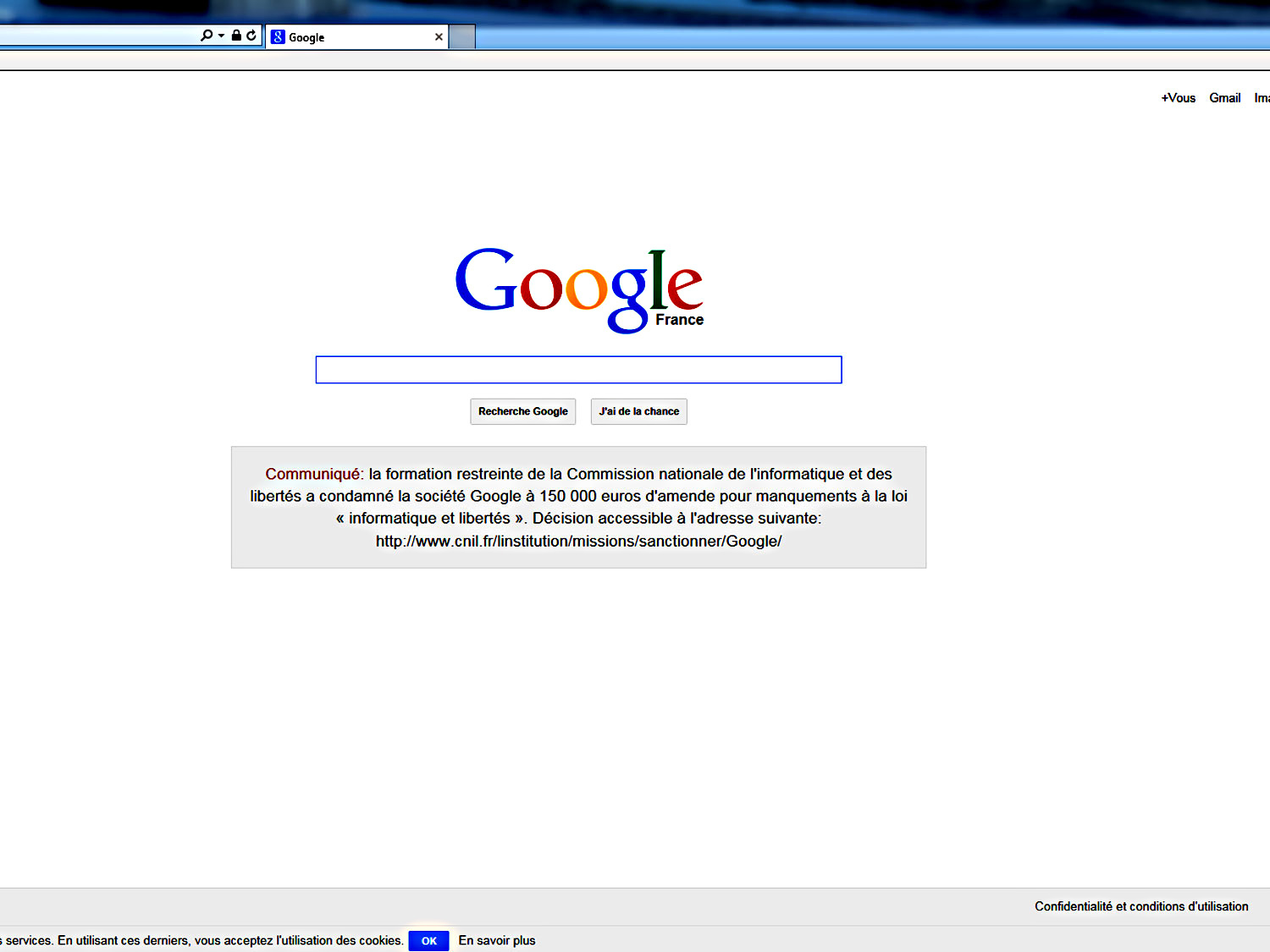Click the cookie notice text about services

pyautogui.click(x=202, y=940)
